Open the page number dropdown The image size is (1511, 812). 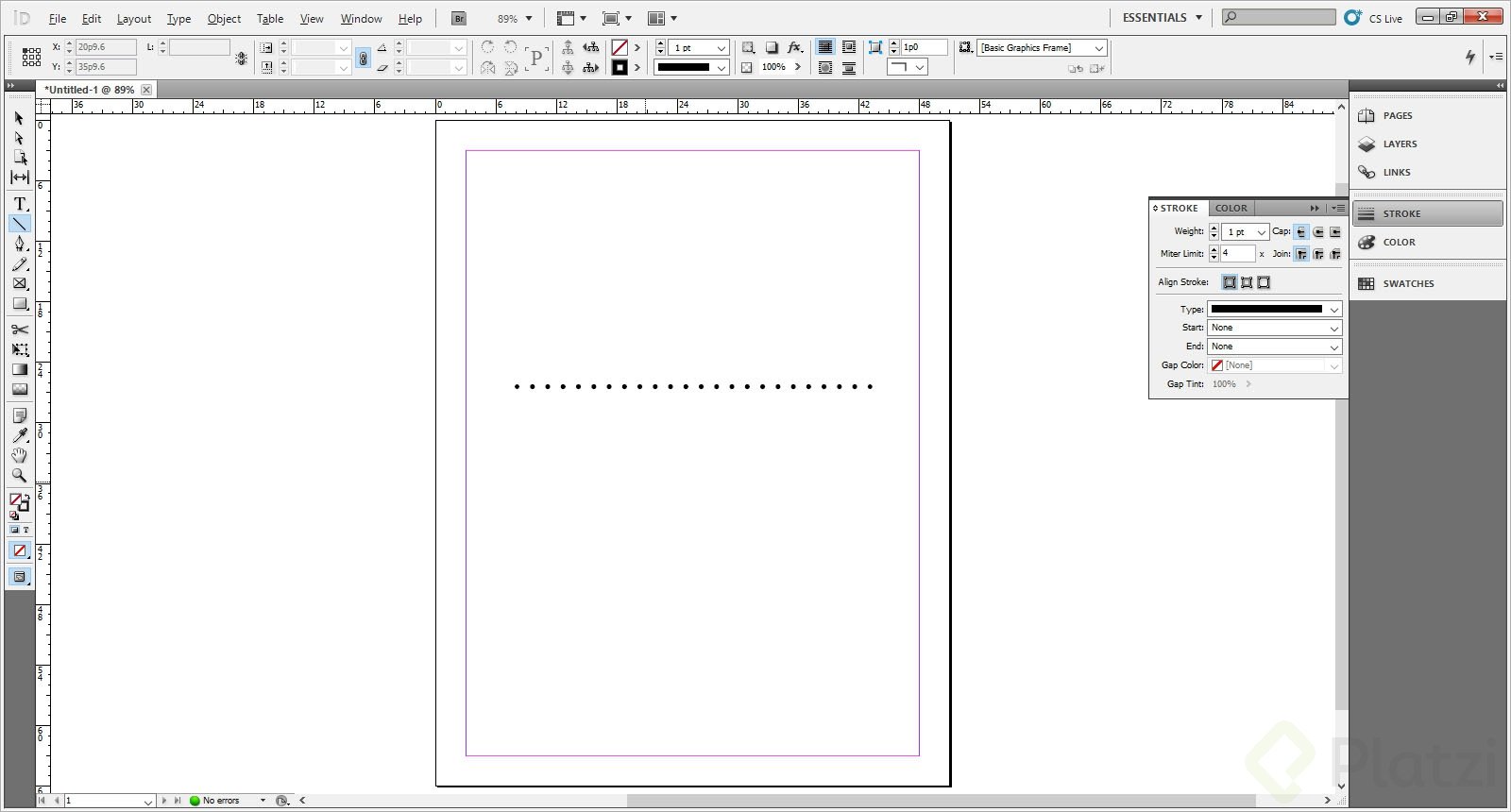148,801
